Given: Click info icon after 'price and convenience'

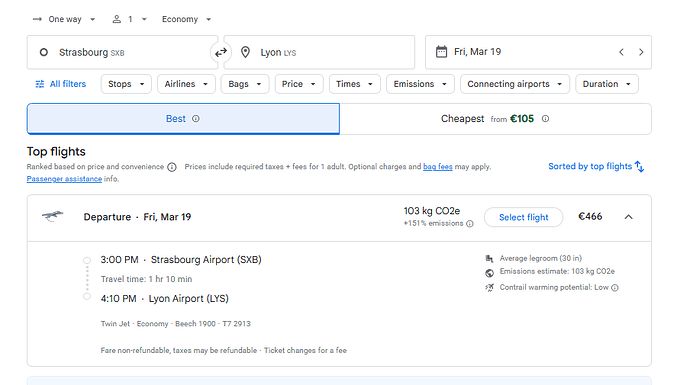Looking at the screenshot, I should (172, 167).
